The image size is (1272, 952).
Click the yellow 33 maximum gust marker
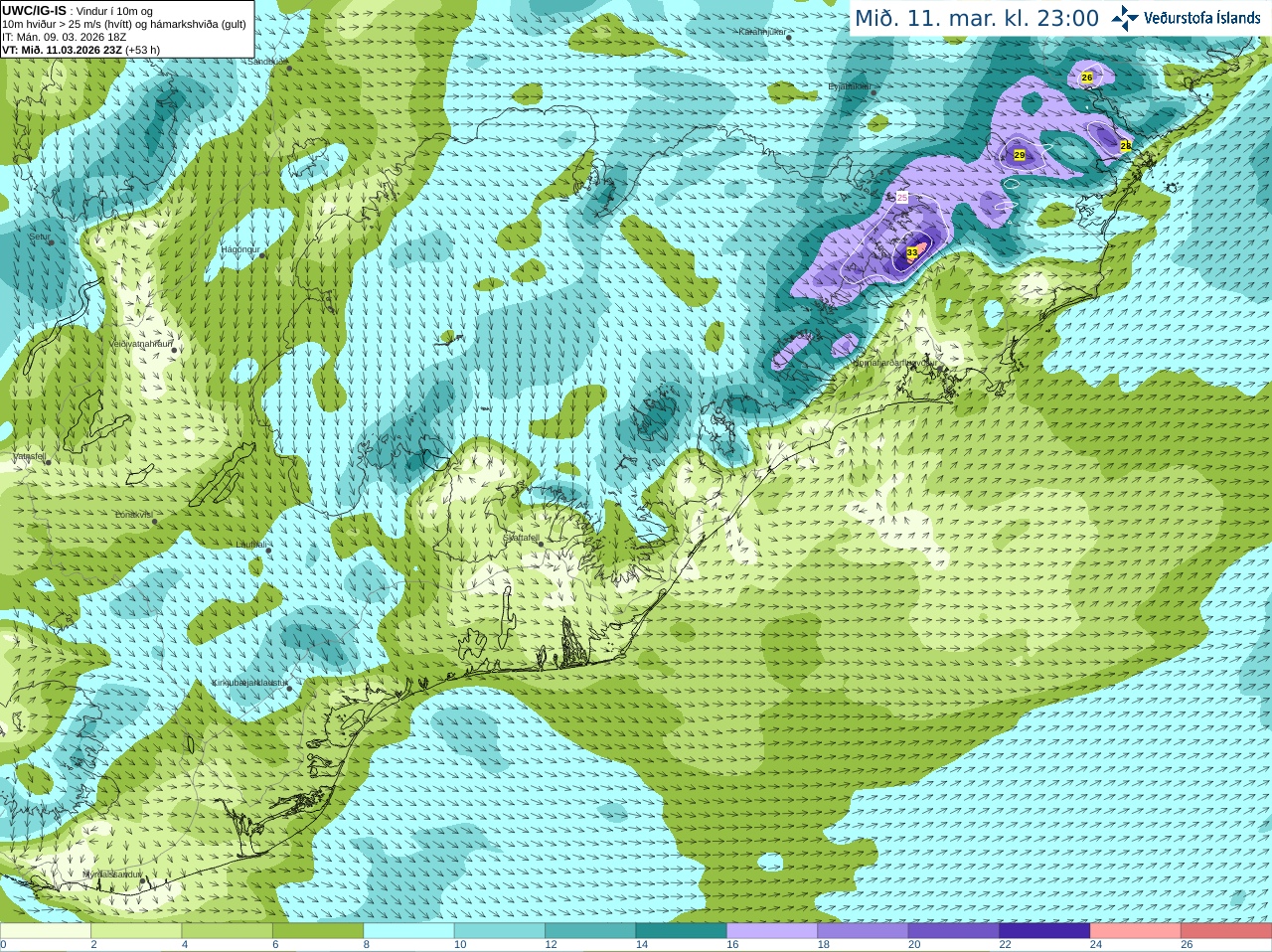tap(912, 253)
